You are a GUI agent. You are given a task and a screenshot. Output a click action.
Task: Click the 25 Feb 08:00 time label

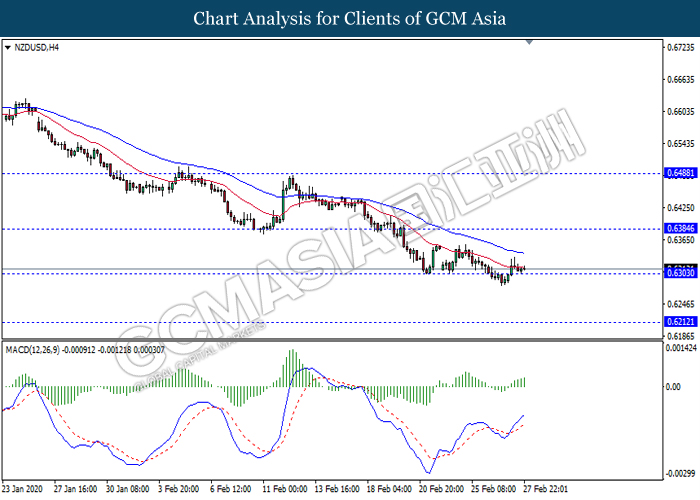[494, 489]
